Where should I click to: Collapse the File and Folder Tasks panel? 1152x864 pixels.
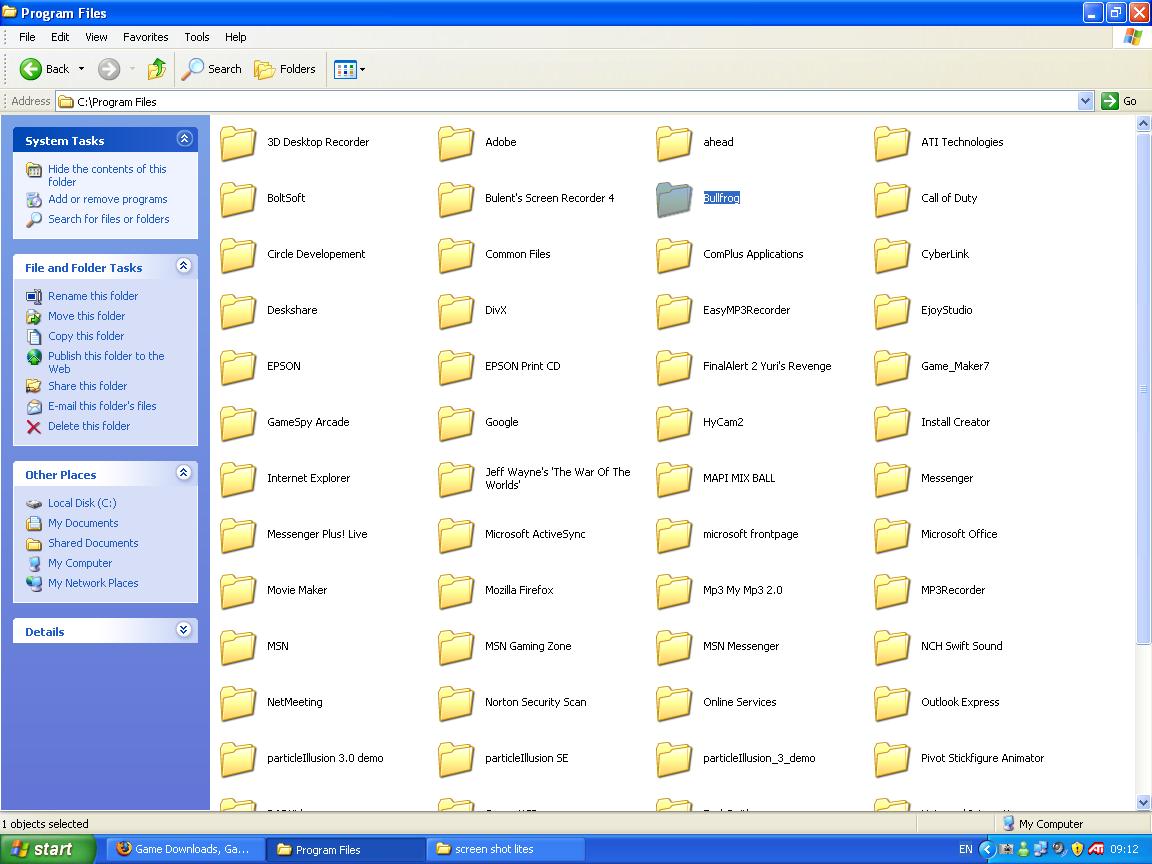click(x=184, y=267)
